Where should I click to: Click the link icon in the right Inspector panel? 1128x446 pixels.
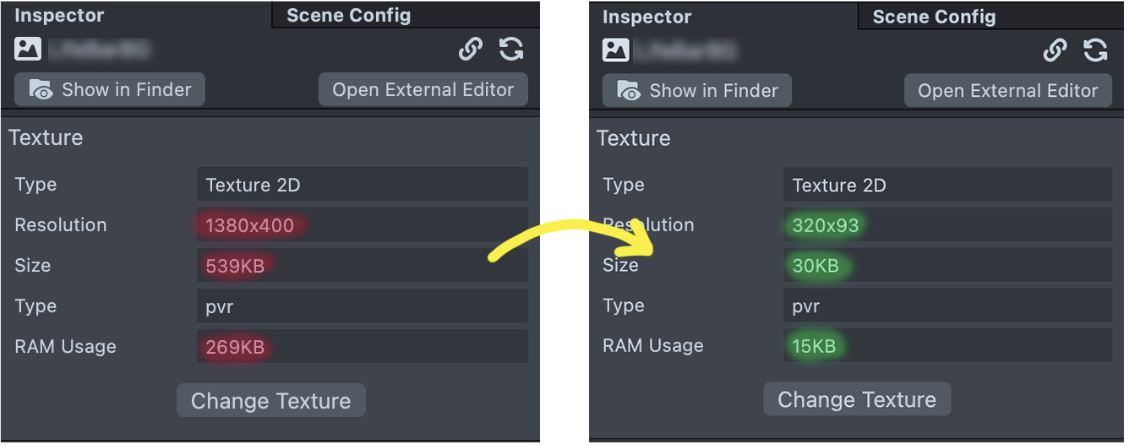tap(1055, 50)
